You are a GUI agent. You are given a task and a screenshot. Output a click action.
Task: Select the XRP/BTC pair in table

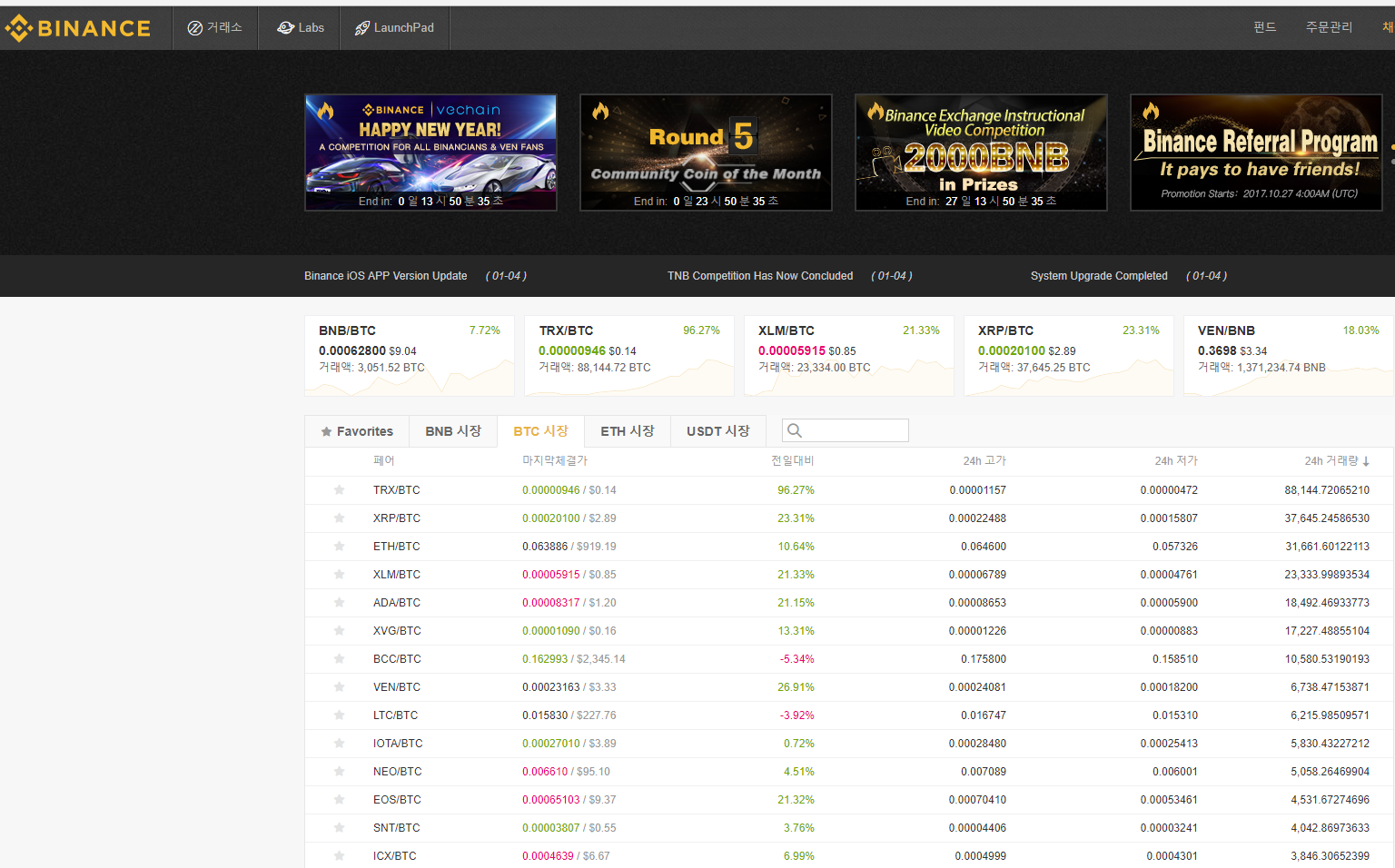tap(397, 518)
